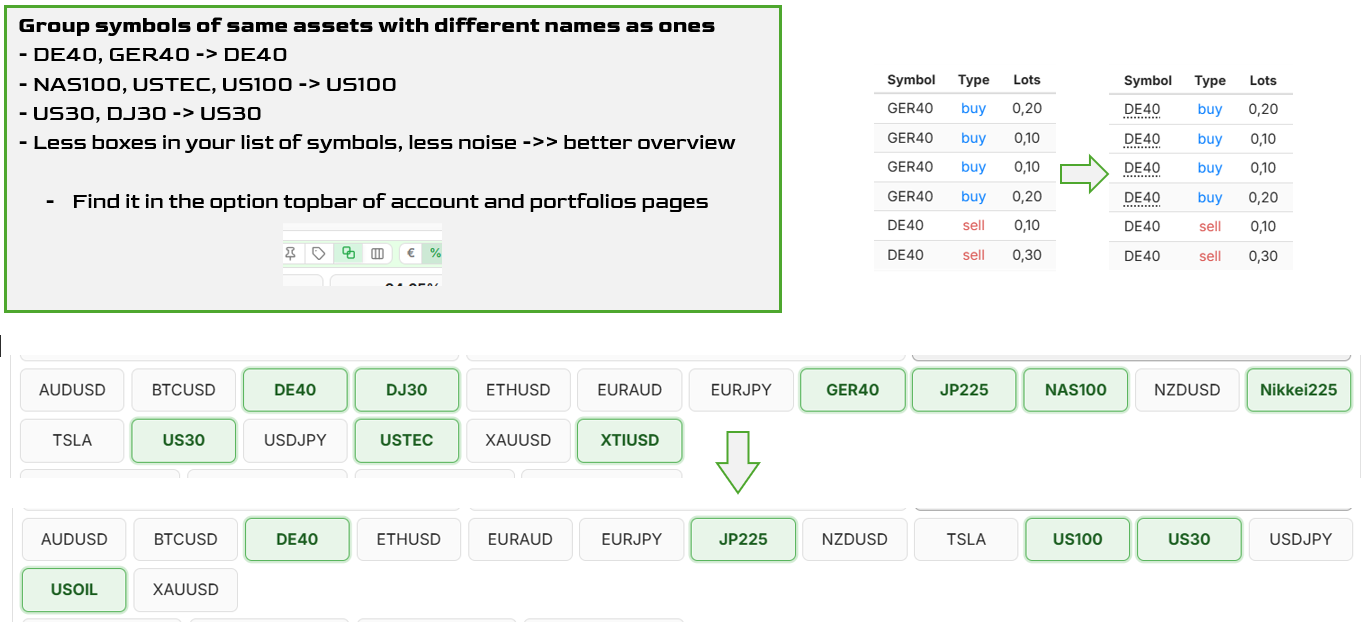
Task: Select JP225 in the symbol list containing NAS100
Action: (x=964, y=390)
